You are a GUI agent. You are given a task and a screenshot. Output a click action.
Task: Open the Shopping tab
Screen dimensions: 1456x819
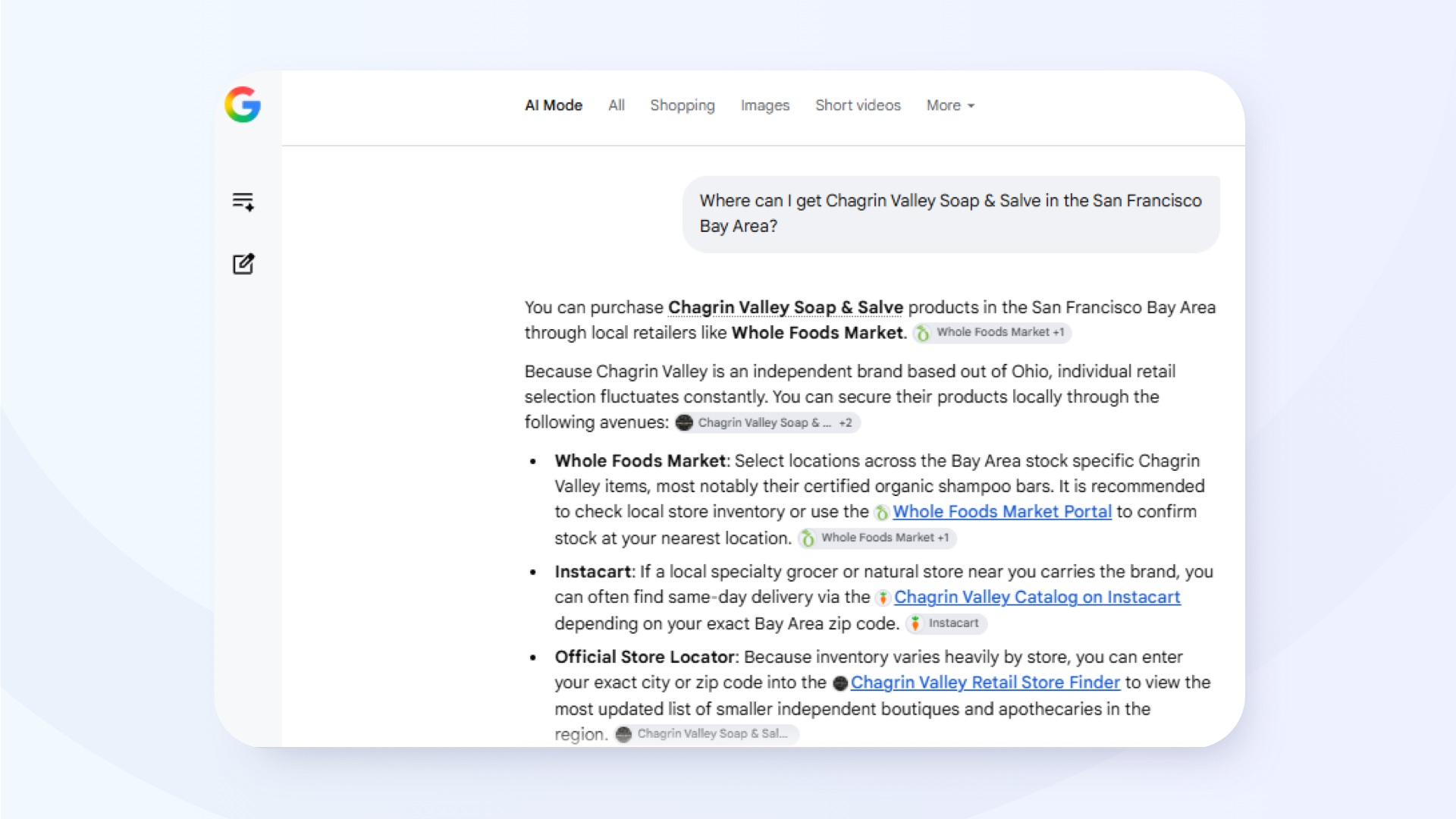(x=682, y=105)
